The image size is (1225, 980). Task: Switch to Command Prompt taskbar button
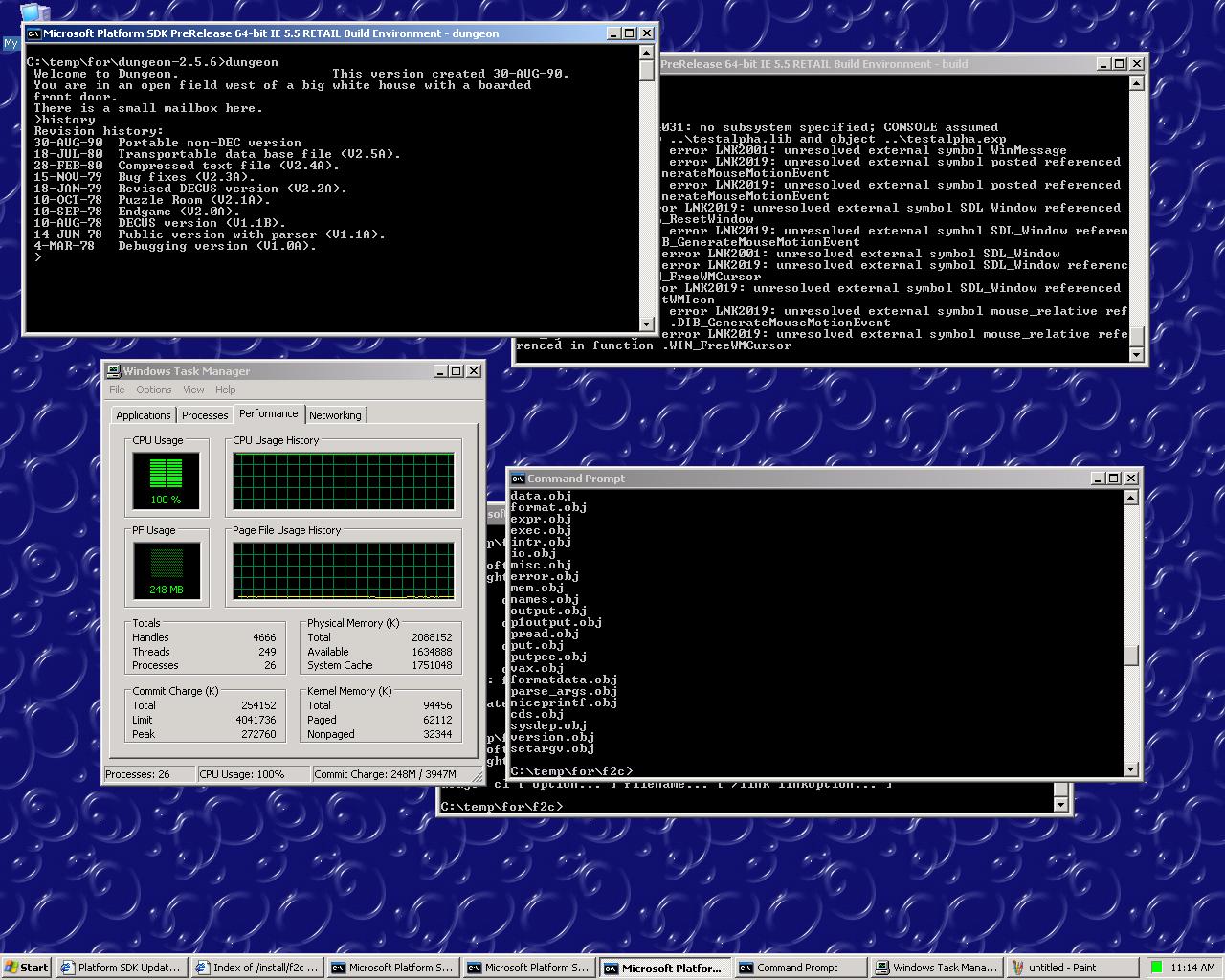799,968
